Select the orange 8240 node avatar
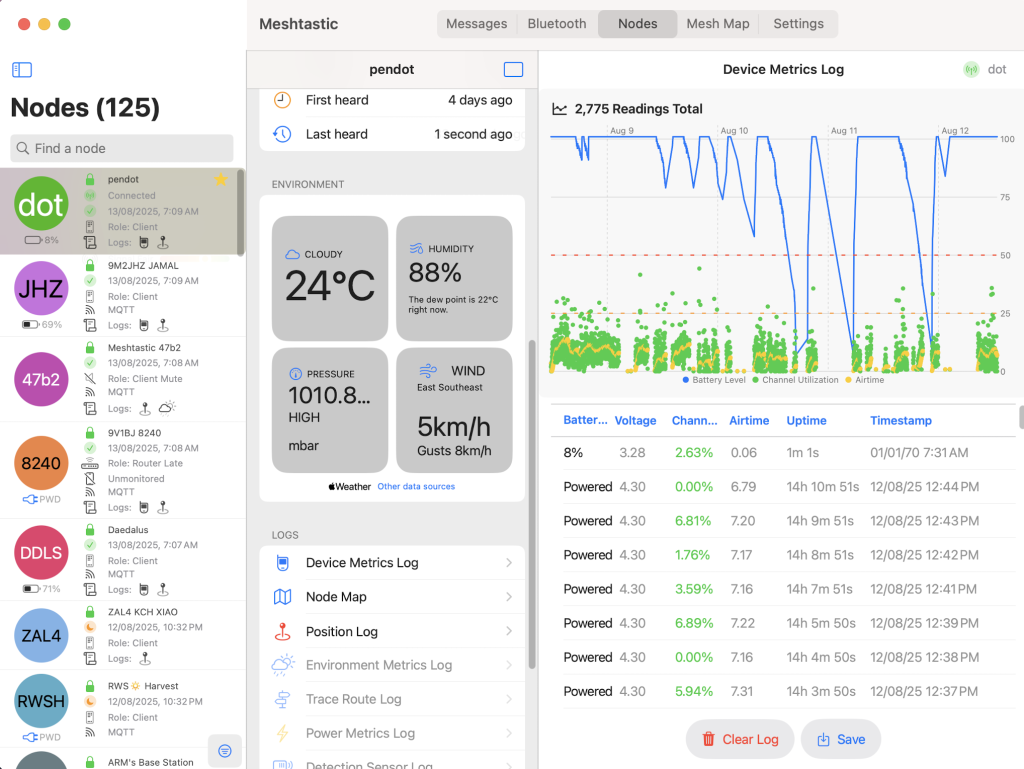 (x=40, y=463)
